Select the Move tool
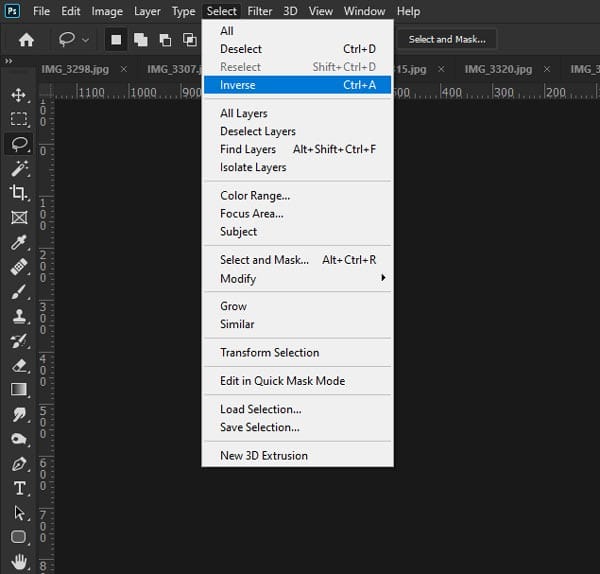The width and height of the screenshot is (600, 574). pos(19,95)
